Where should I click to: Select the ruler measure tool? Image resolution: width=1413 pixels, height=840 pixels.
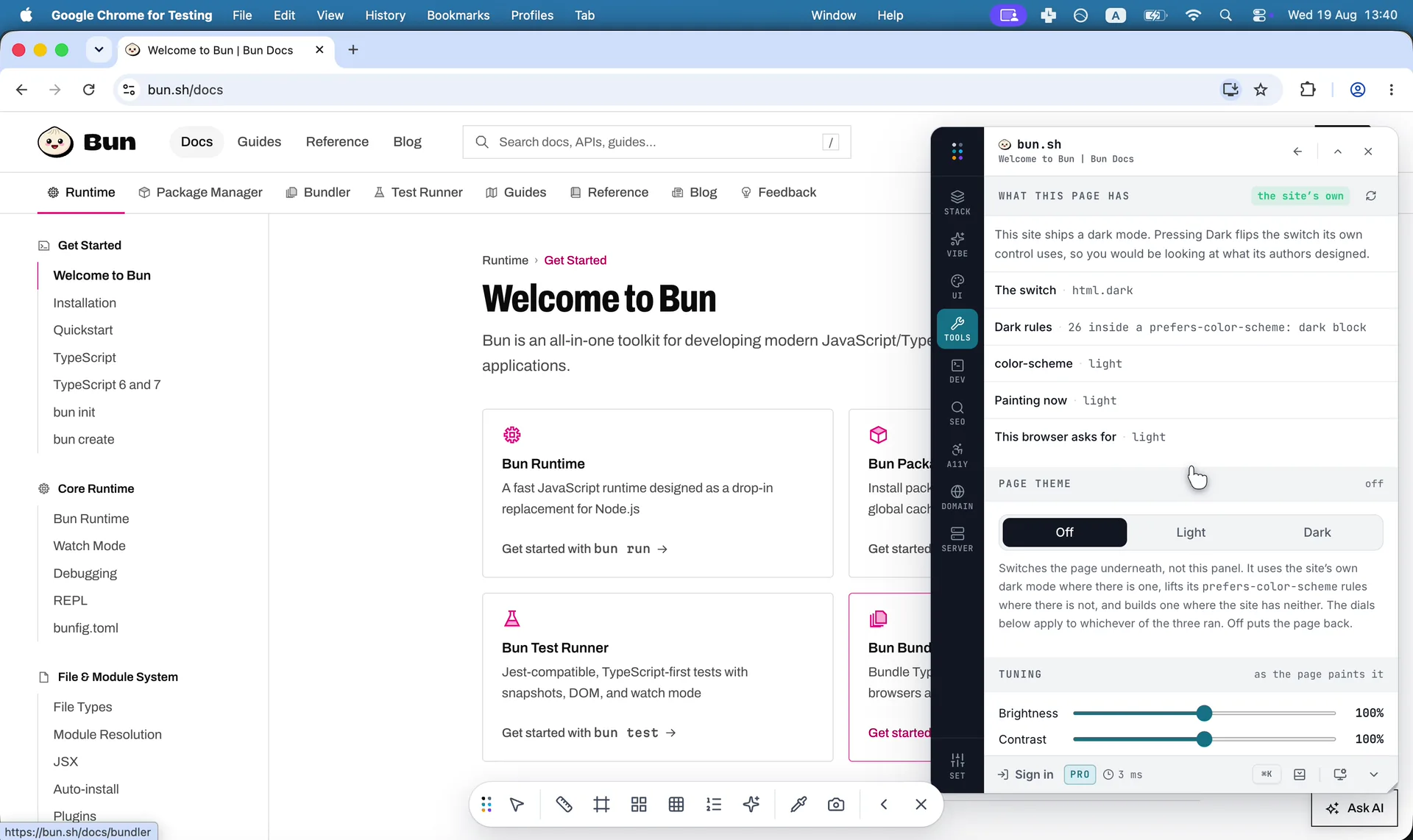(564, 805)
